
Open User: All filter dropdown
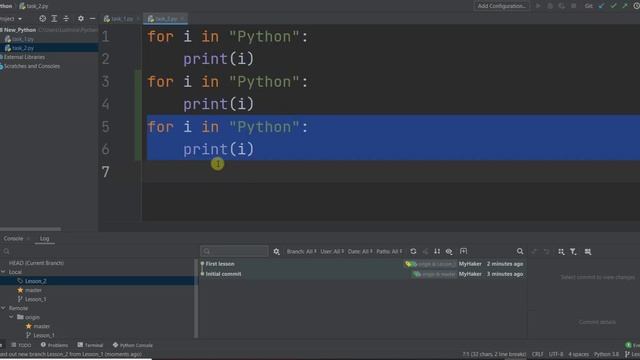[x=332, y=251]
